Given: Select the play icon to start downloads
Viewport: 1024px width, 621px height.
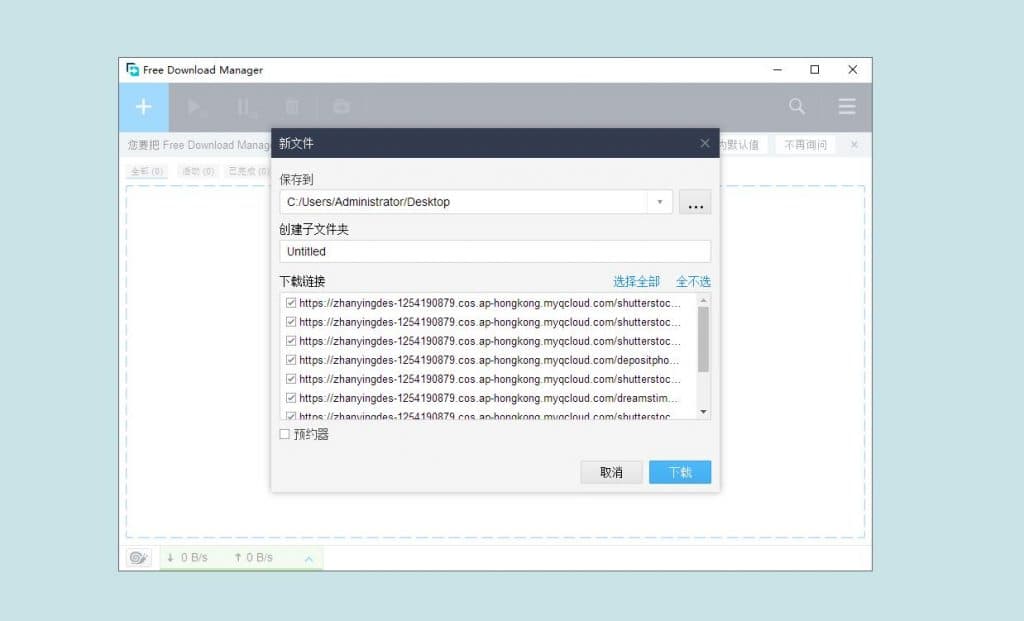Looking at the screenshot, I should (194, 106).
